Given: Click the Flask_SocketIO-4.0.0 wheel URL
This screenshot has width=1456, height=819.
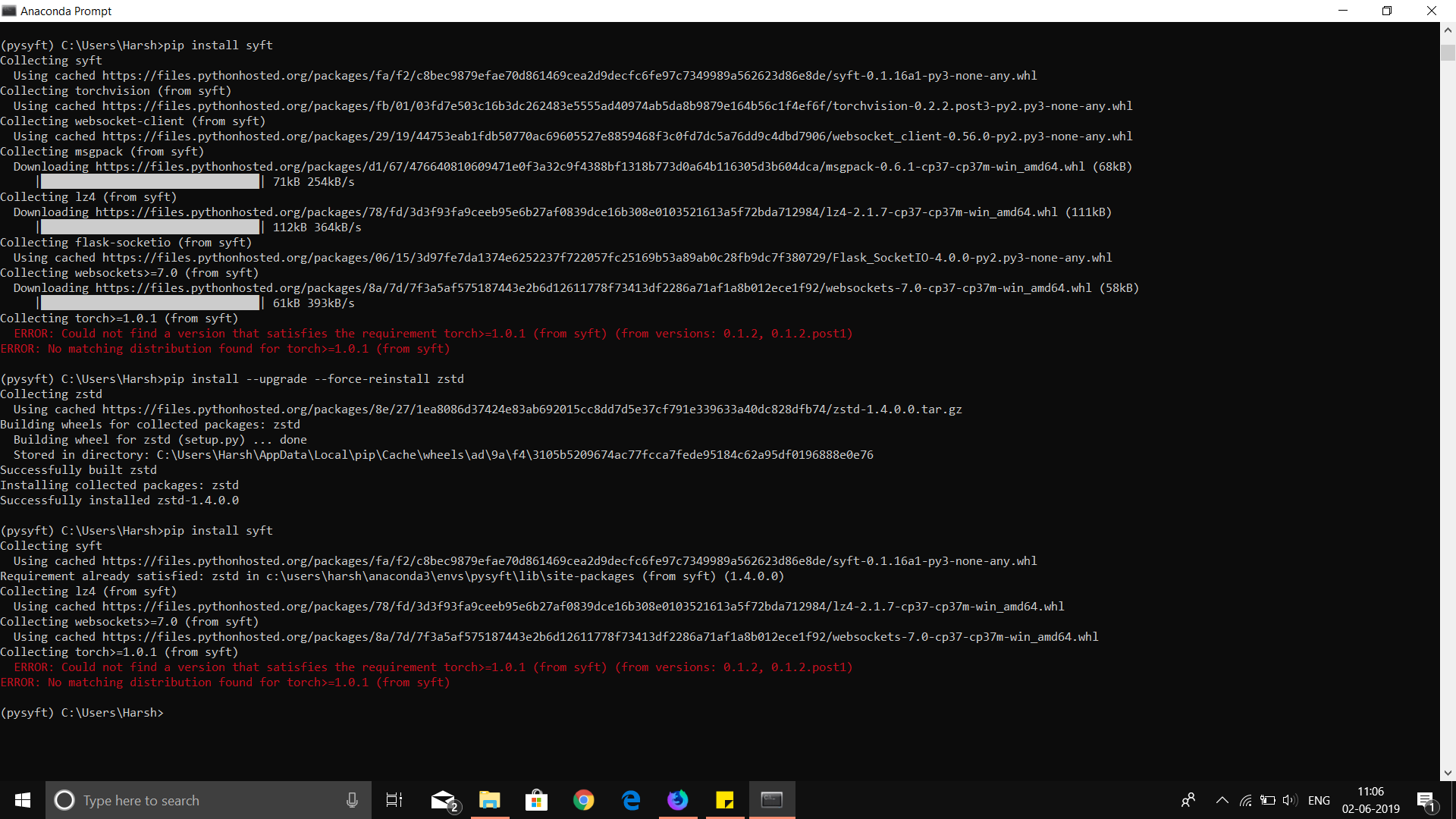Looking at the screenshot, I should [607, 258].
